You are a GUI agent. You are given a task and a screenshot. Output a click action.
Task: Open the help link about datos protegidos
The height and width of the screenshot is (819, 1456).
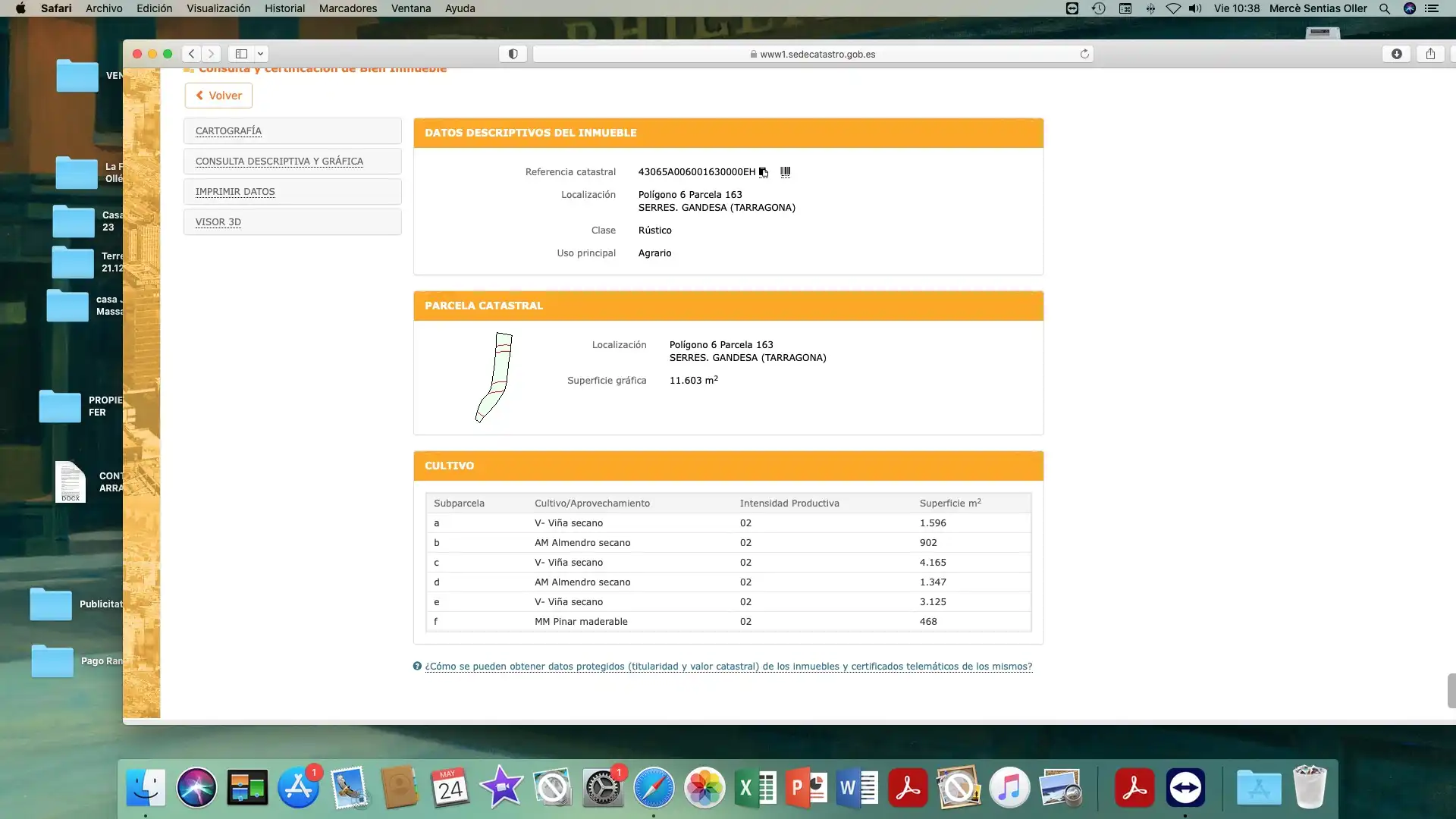(x=728, y=667)
